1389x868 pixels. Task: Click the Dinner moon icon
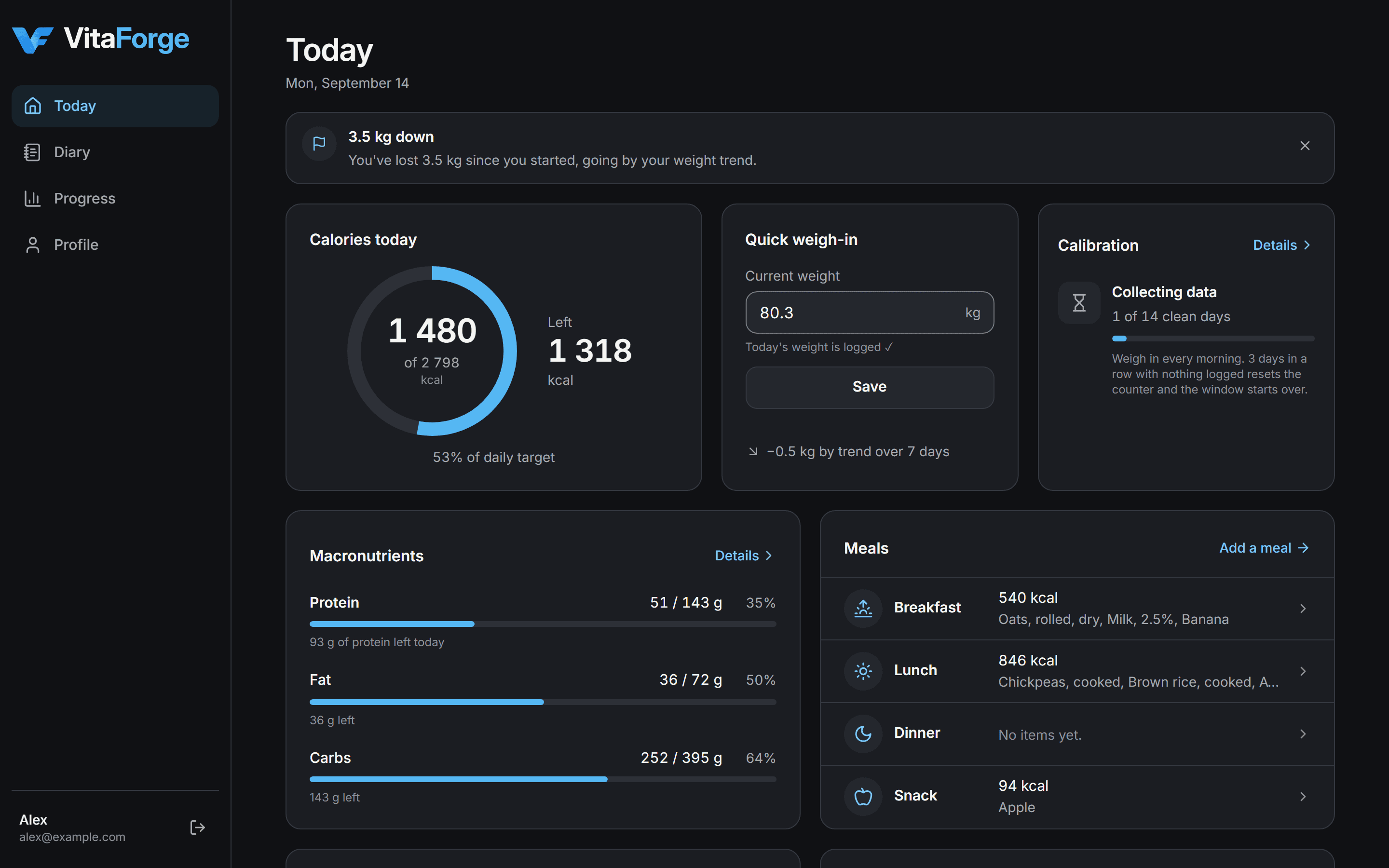point(863,733)
